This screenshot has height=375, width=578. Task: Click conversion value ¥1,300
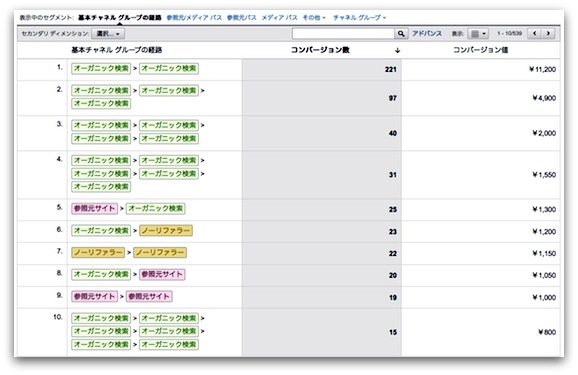(x=544, y=209)
